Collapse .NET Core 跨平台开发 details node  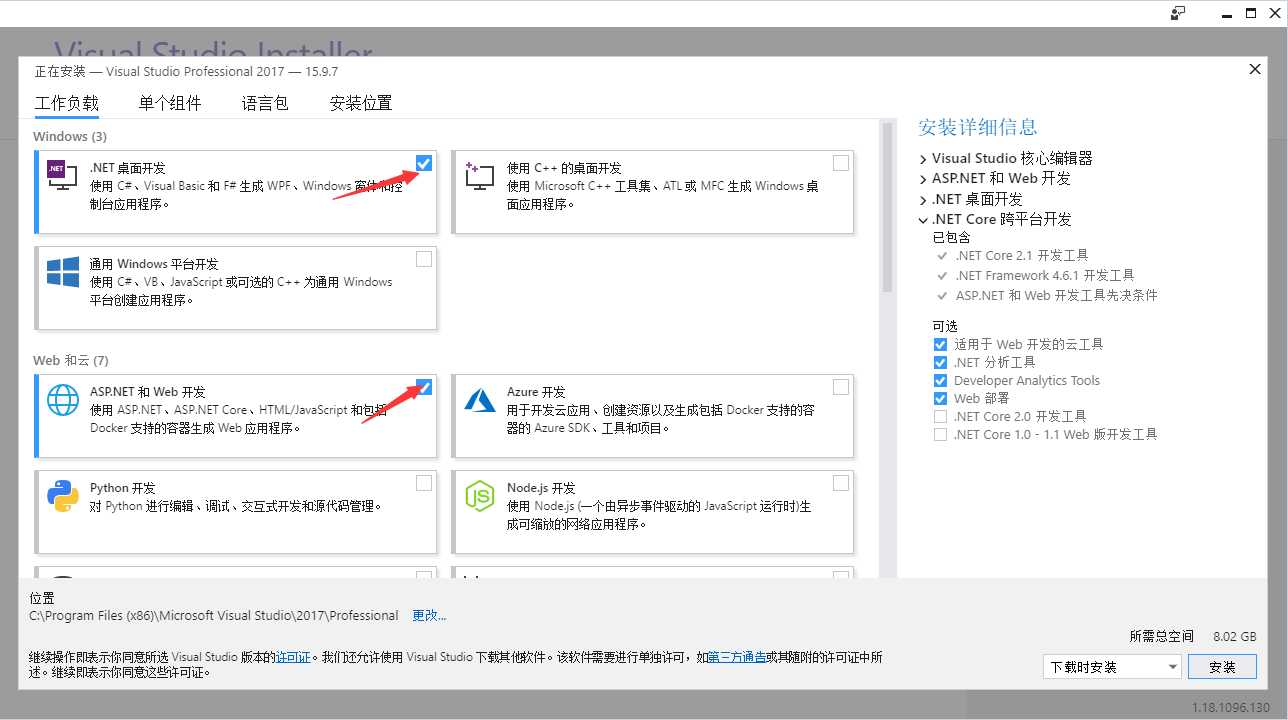click(923, 219)
